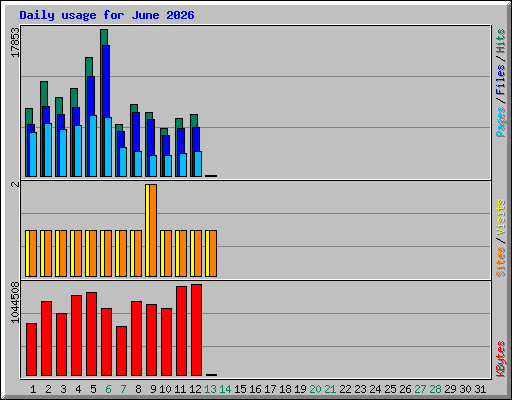
Task: Click the green hits bar for day 2
Action: click(44, 93)
